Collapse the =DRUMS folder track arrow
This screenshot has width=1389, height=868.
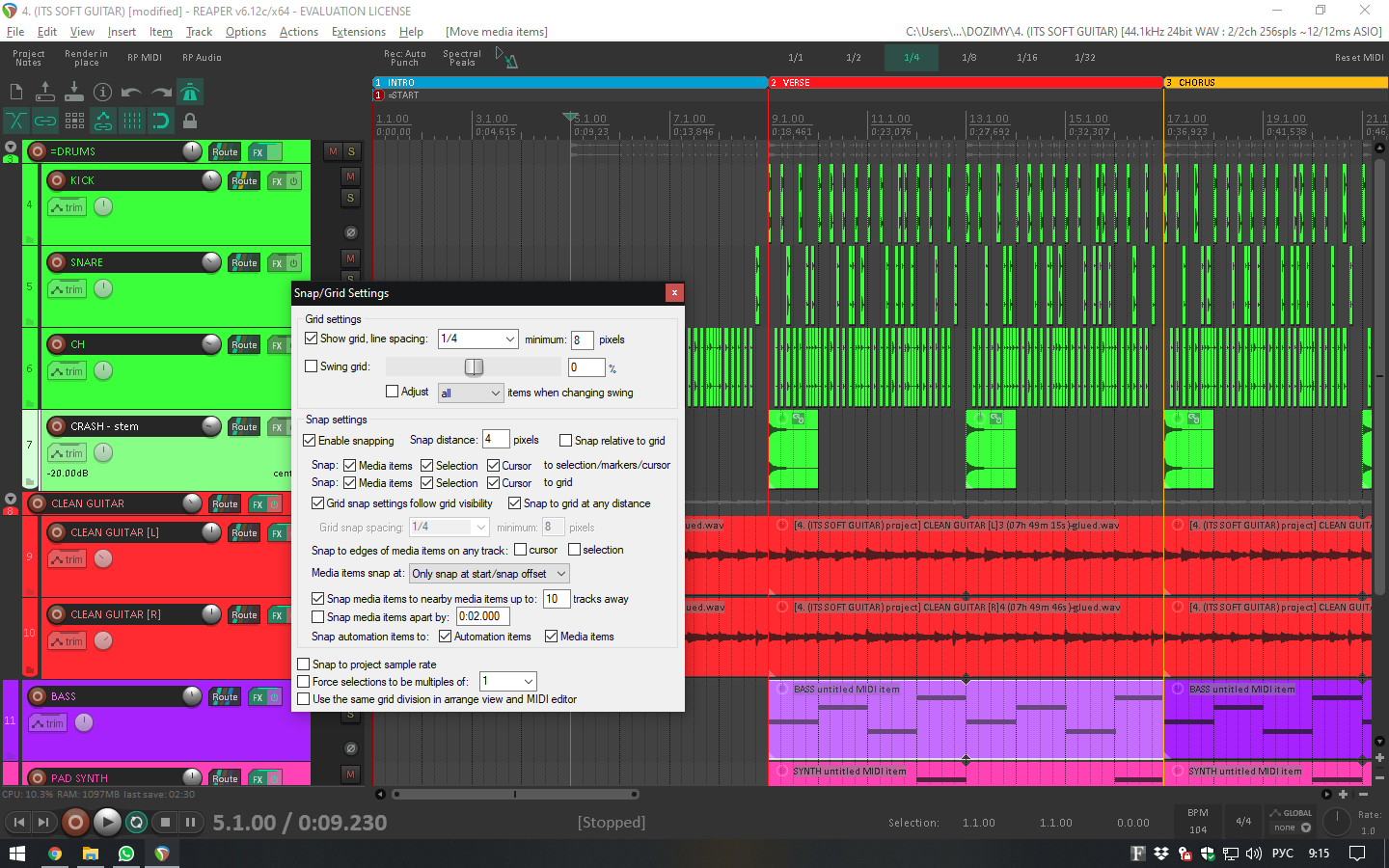(x=11, y=148)
